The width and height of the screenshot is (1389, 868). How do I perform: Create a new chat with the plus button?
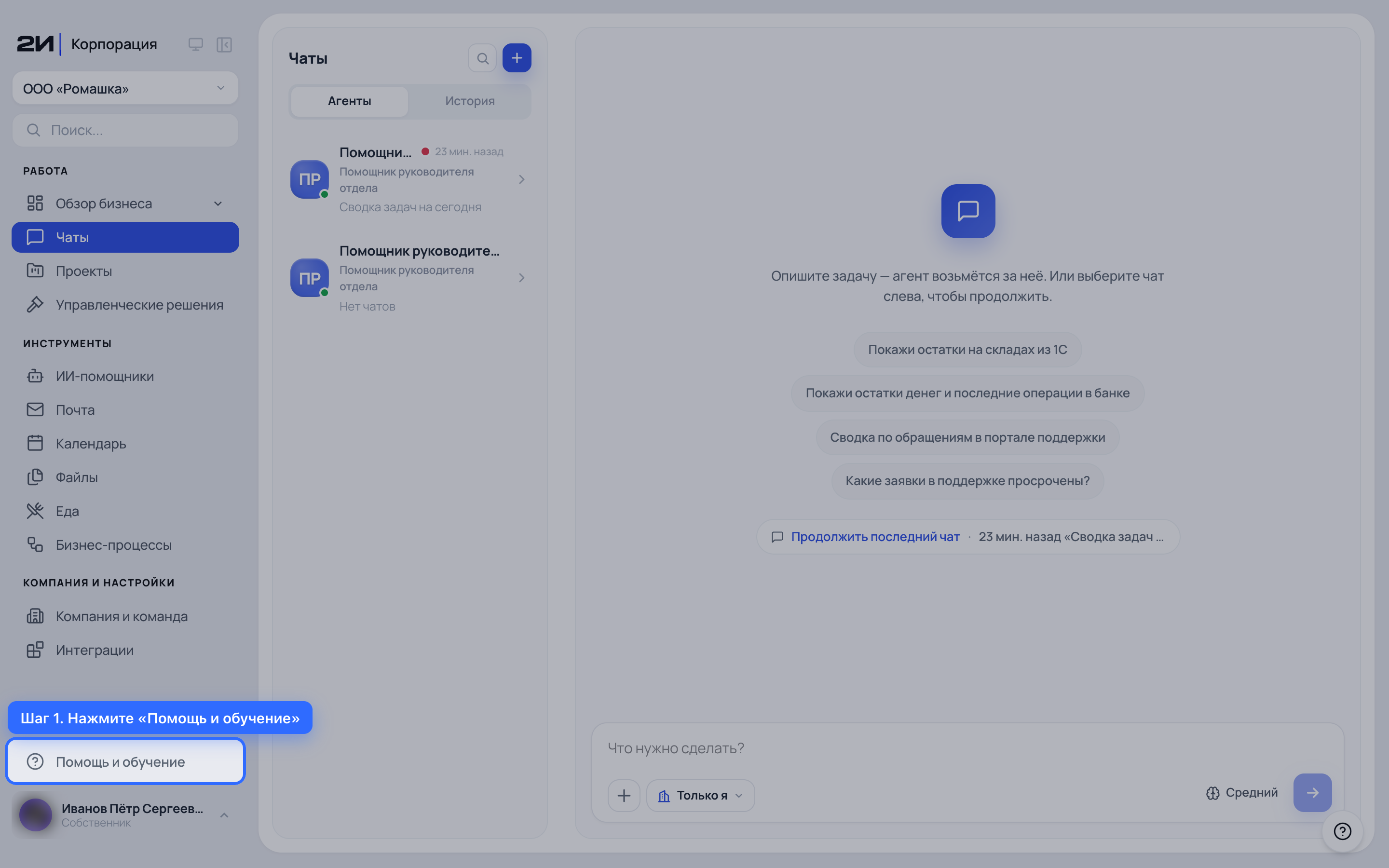coord(517,58)
